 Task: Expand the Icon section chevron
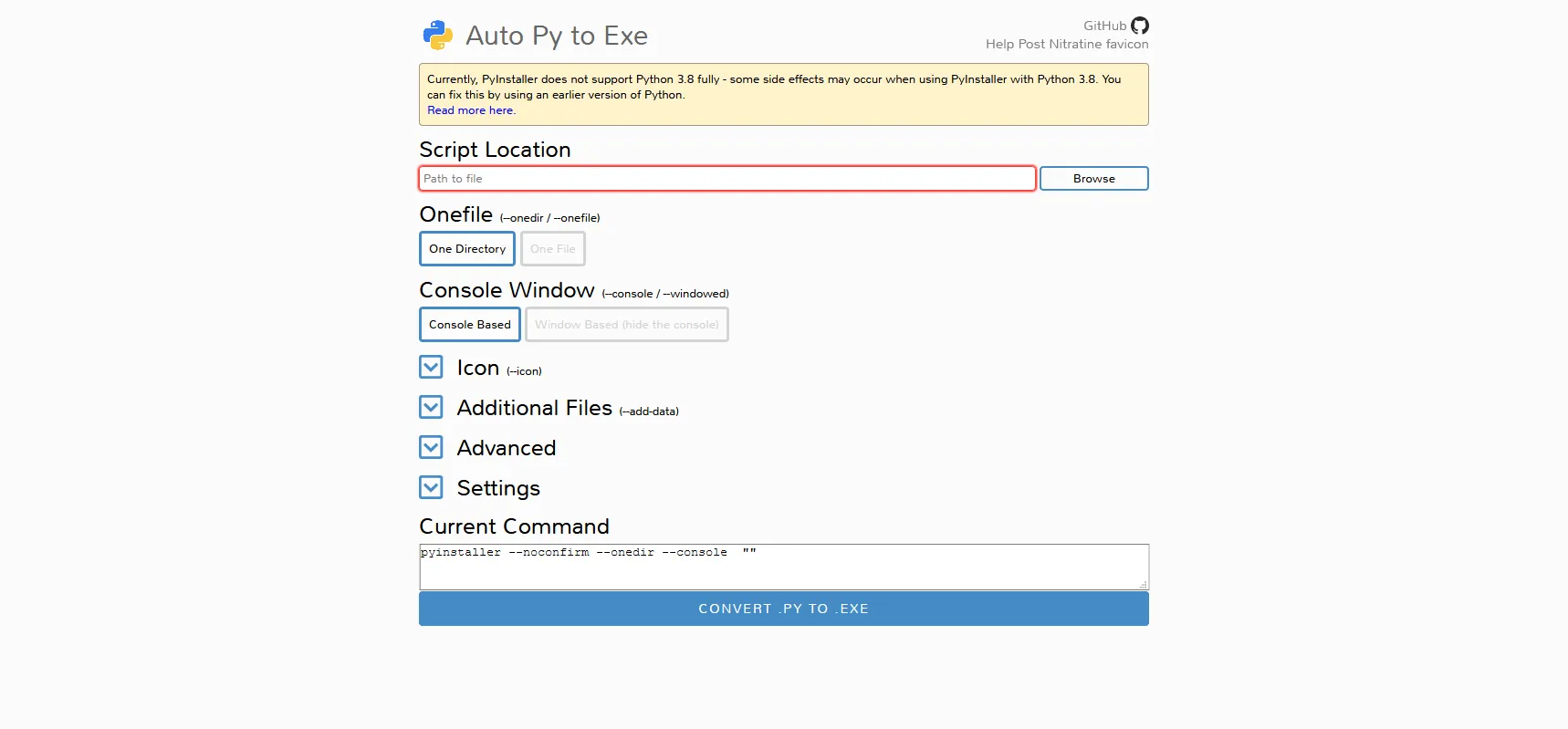point(431,367)
